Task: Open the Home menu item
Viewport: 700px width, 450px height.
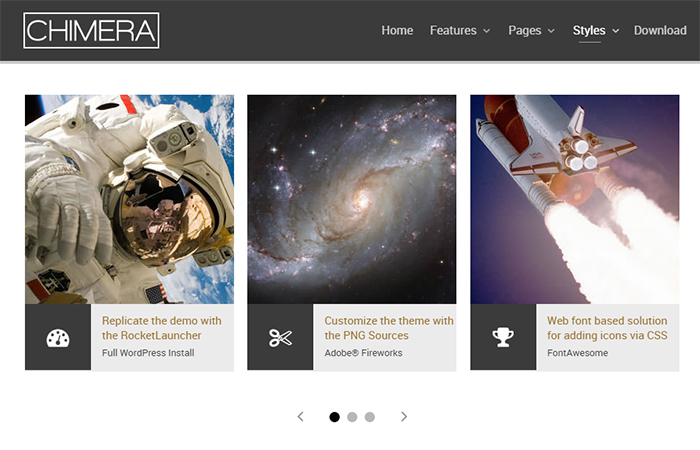Action: coord(397,30)
